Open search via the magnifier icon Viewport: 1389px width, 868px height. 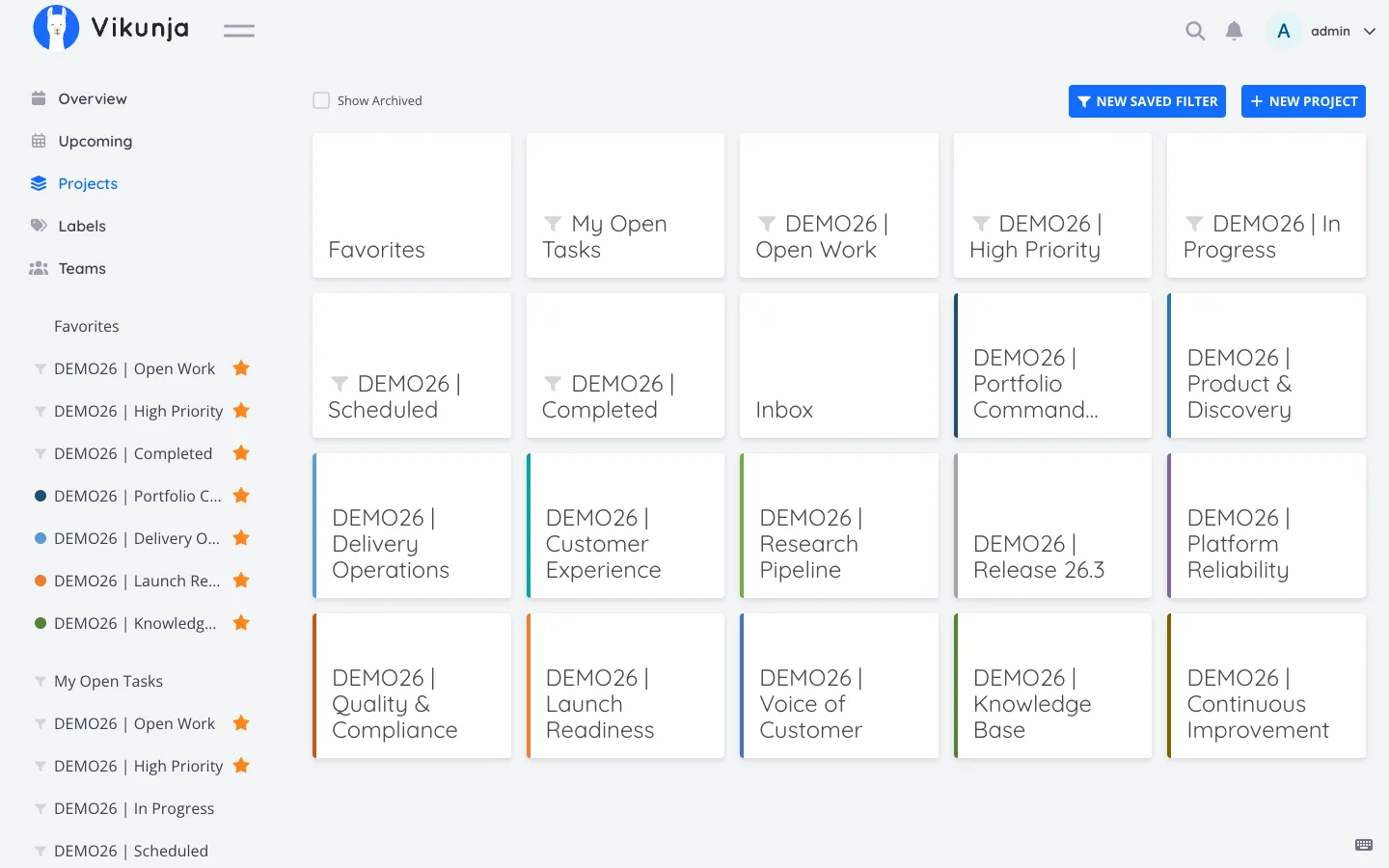1195,31
